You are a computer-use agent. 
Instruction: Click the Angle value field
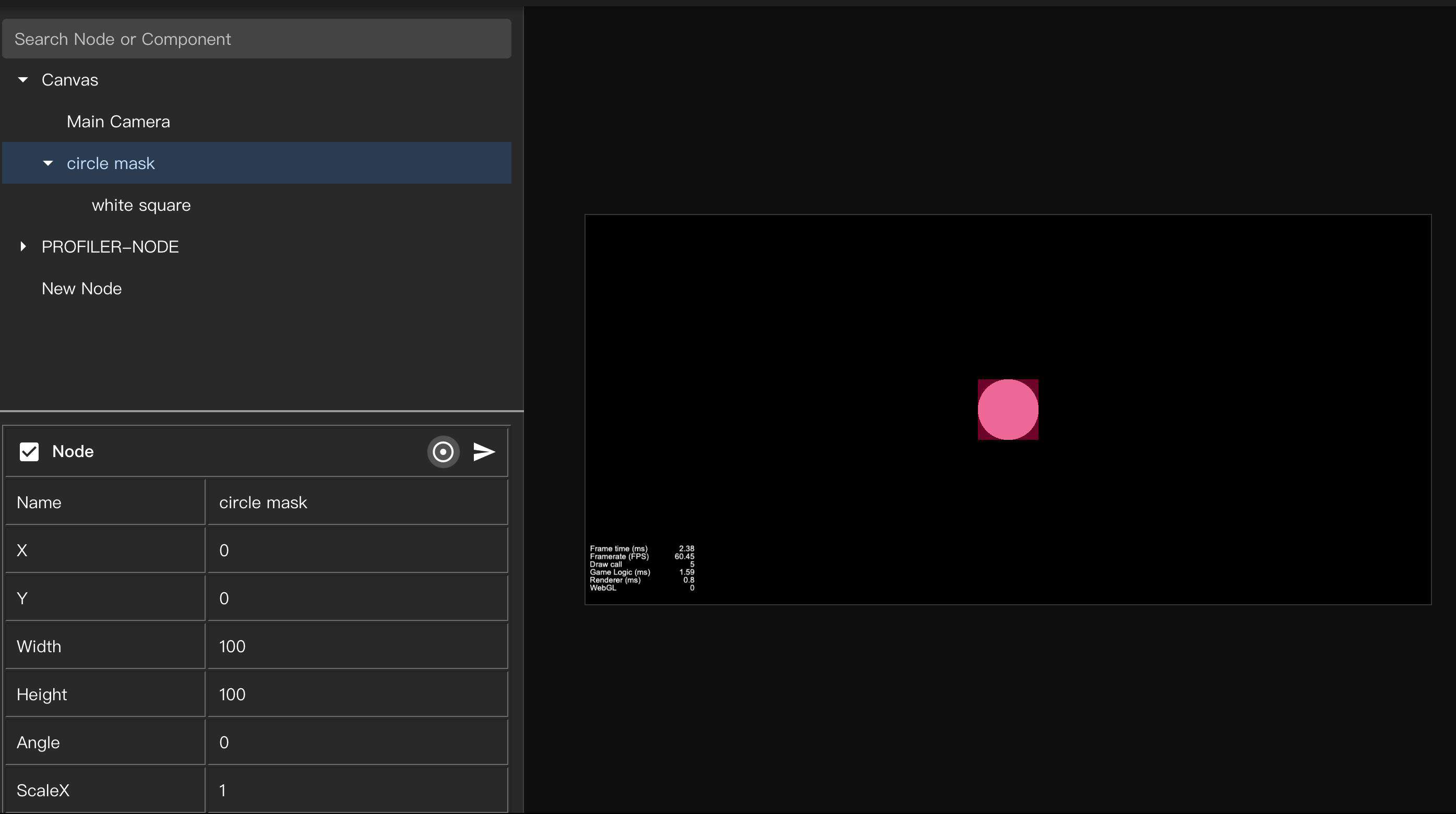pos(358,743)
